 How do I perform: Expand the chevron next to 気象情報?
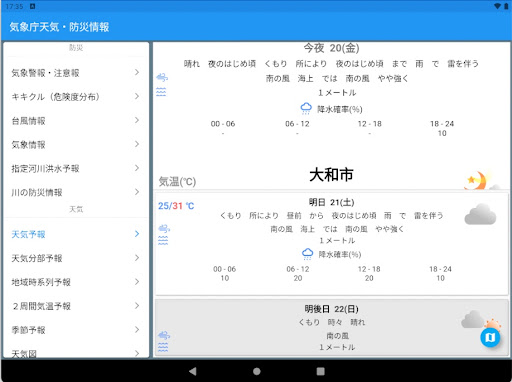pos(137,144)
